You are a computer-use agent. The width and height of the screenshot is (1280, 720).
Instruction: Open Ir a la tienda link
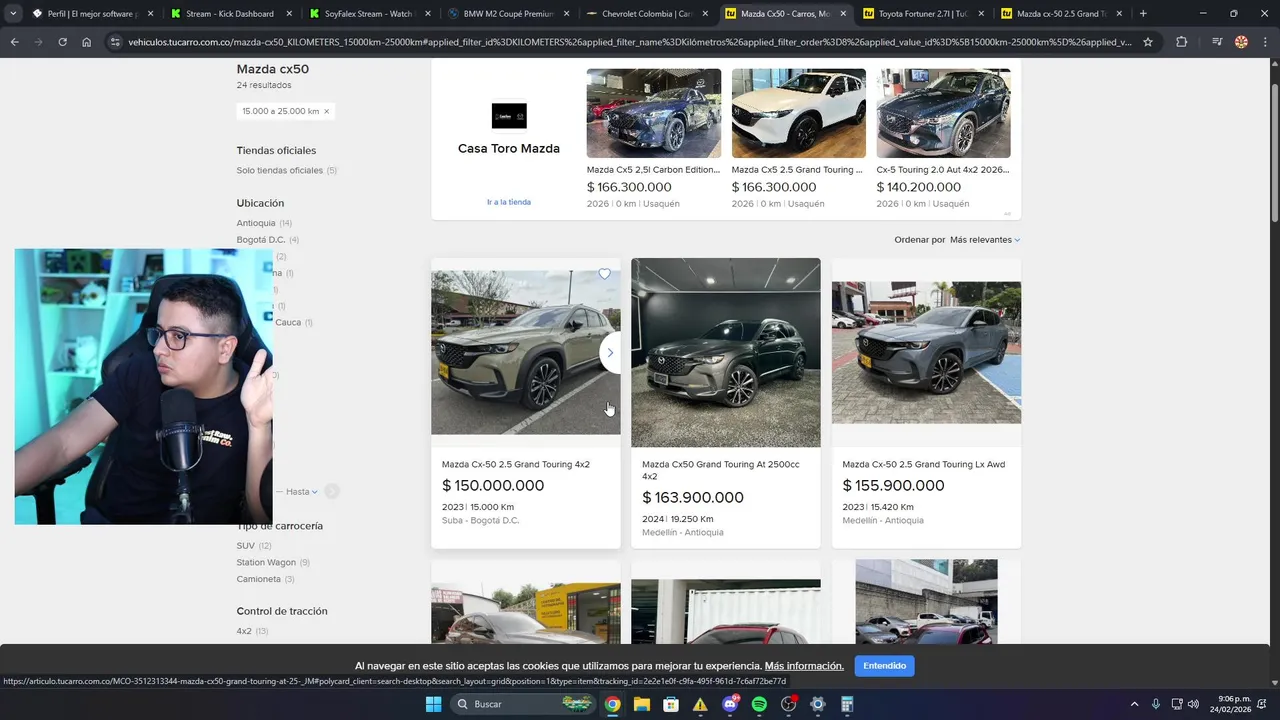click(509, 202)
